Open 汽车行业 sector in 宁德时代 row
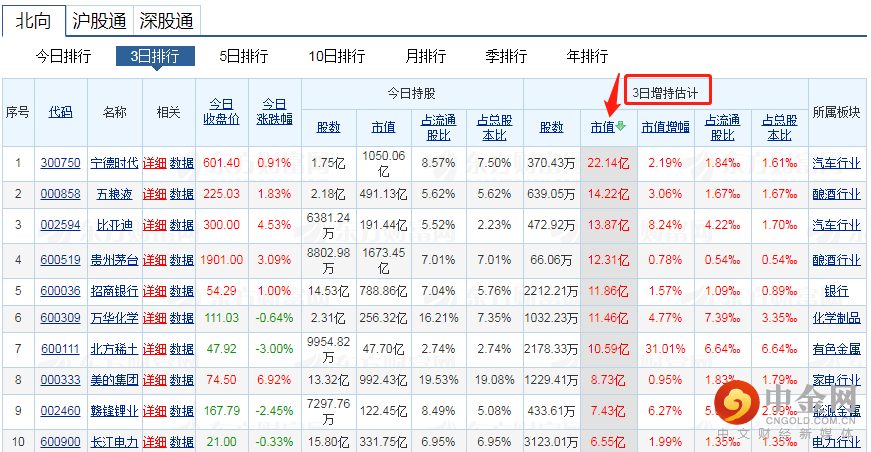The width and height of the screenshot is (871, 452). 837,163
